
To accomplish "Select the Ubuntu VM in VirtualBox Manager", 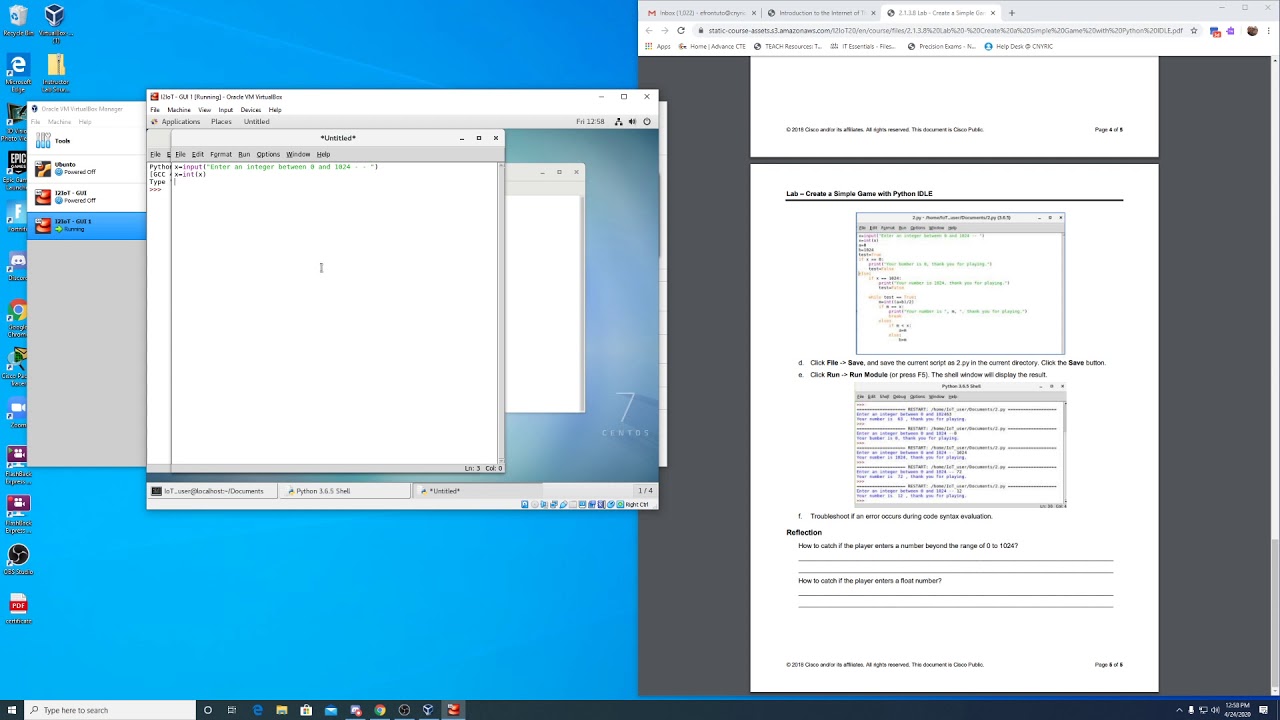I will point(87,168).
